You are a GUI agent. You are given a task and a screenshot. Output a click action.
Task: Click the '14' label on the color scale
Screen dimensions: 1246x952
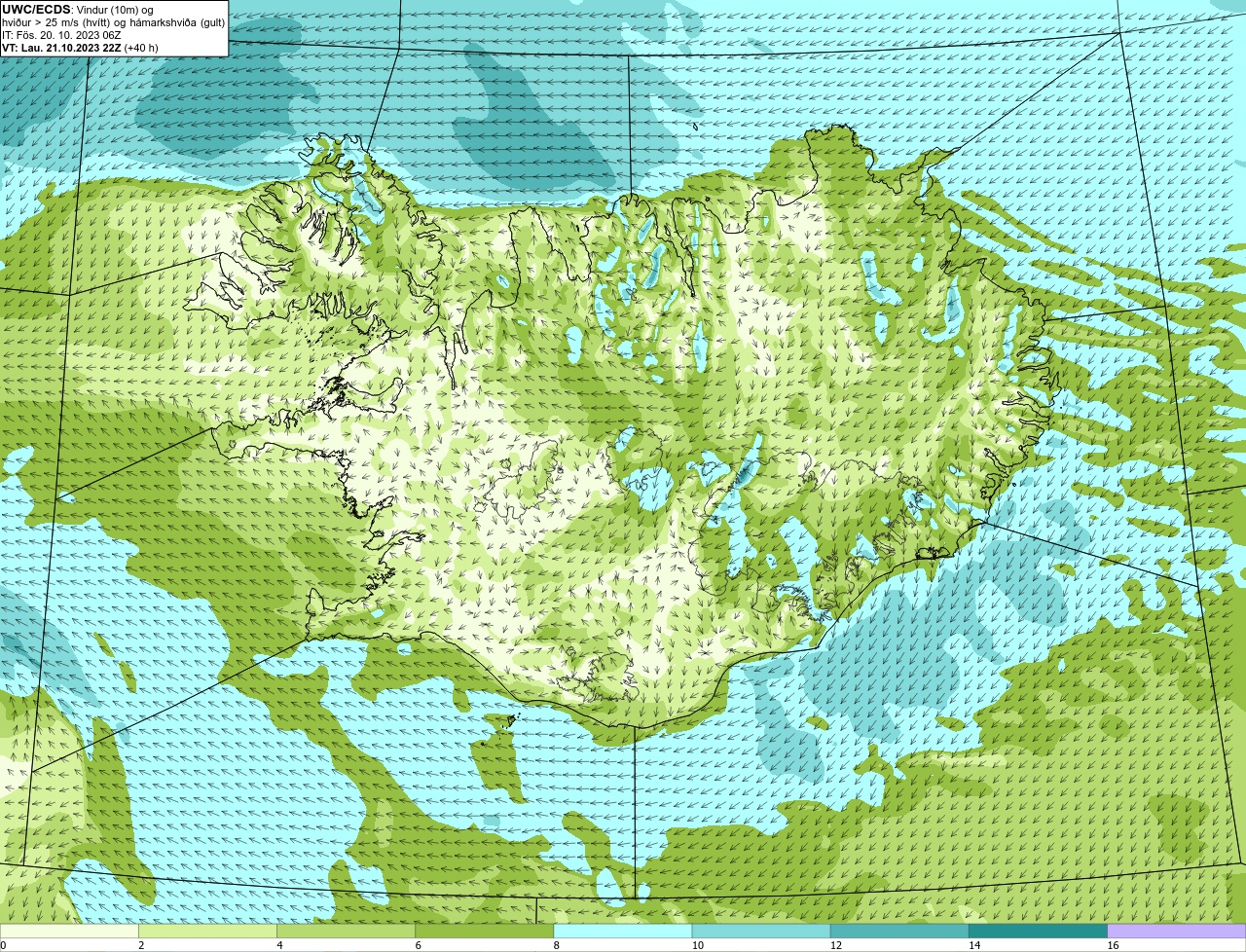[974, 945]
